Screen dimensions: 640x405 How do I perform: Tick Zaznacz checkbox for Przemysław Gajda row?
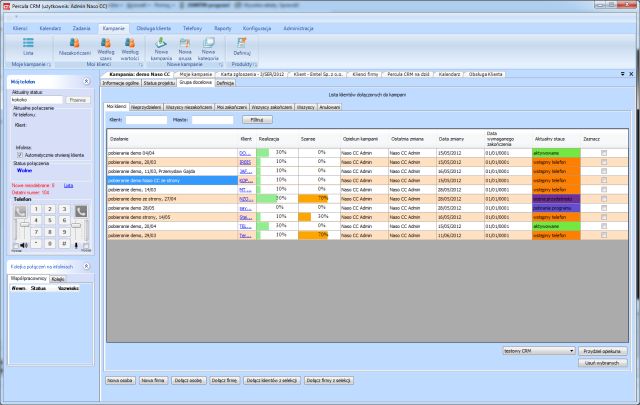click(x=604, y=171)
